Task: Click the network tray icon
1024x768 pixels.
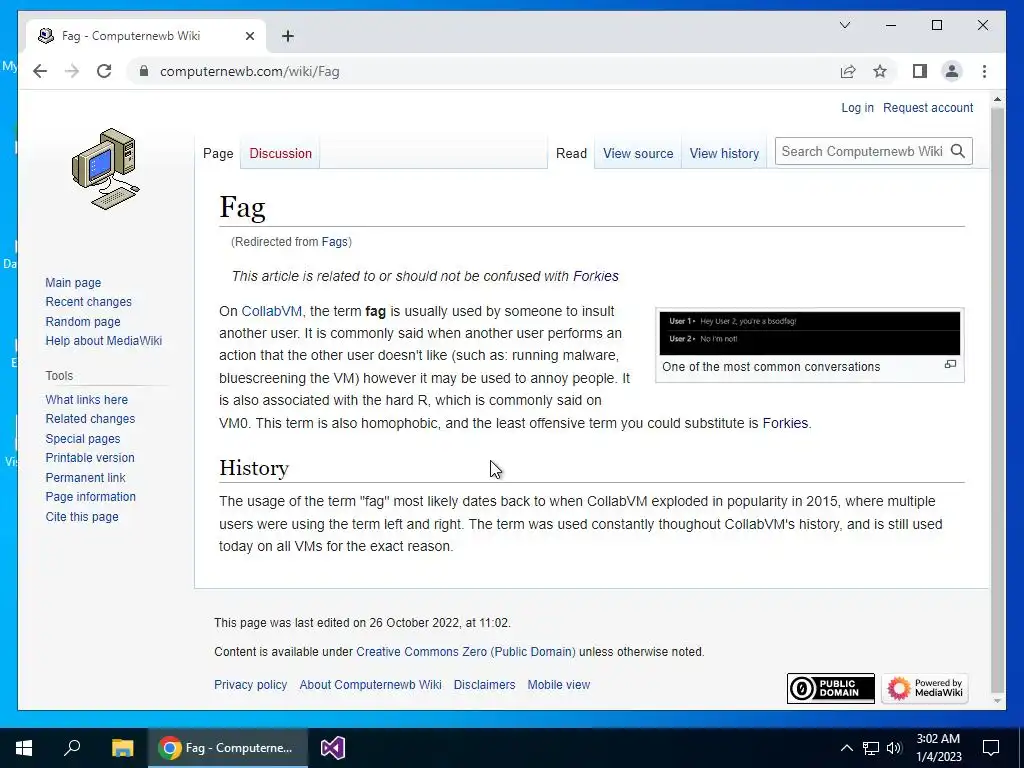Action: click(x=871, y=748)
